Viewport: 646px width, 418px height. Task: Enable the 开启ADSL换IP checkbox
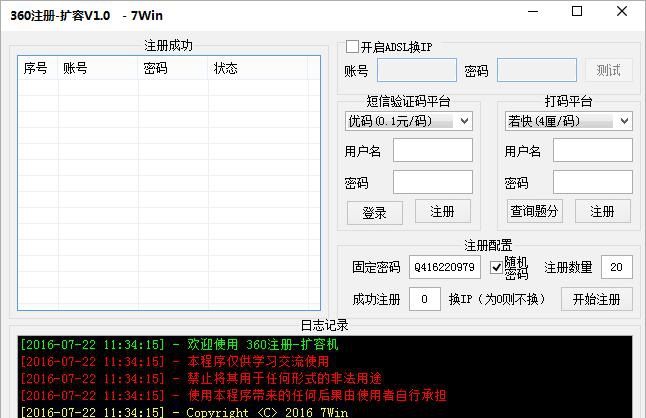coord(352,47)
